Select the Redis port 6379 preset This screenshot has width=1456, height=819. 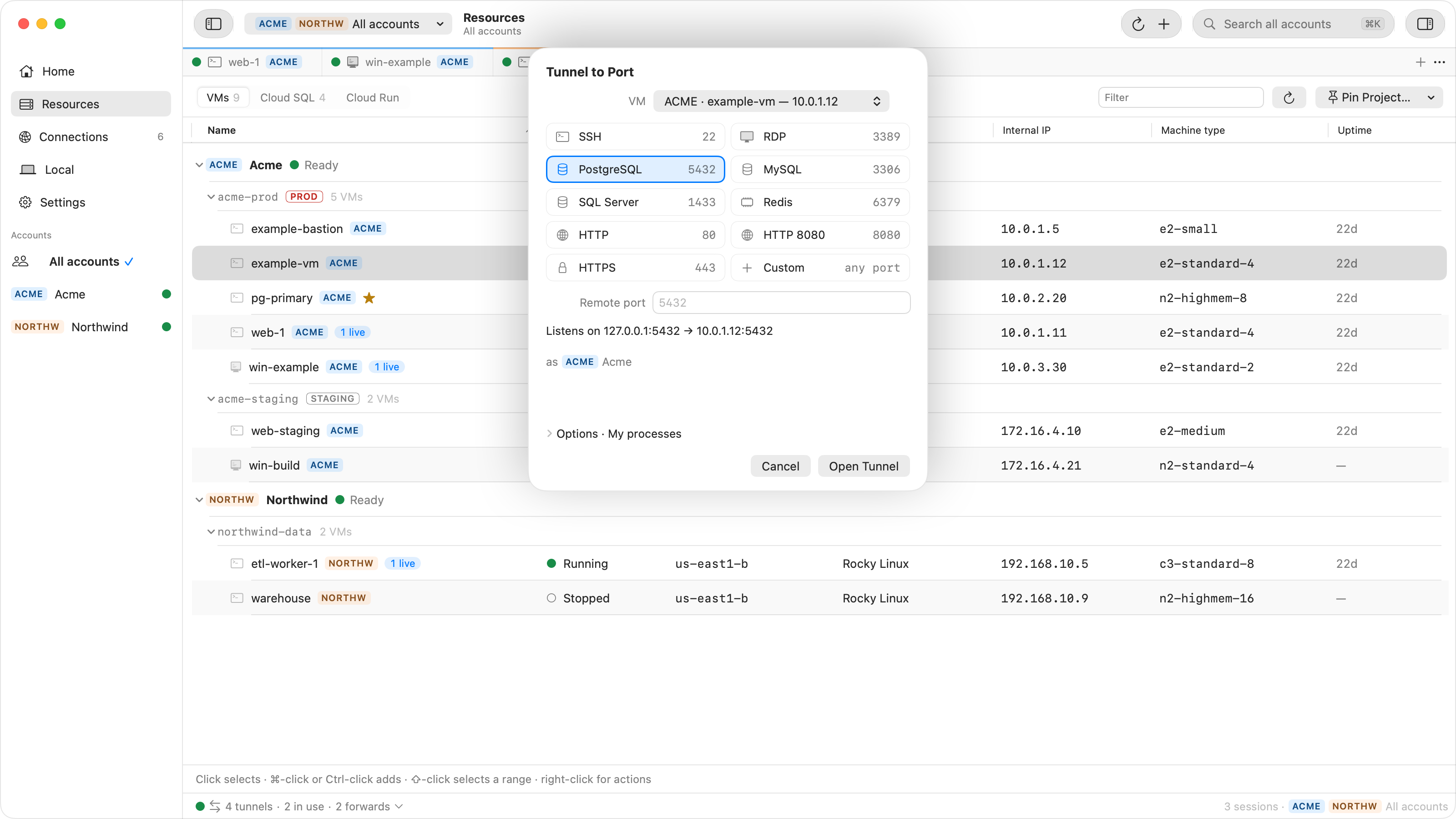tap(820, 202)
